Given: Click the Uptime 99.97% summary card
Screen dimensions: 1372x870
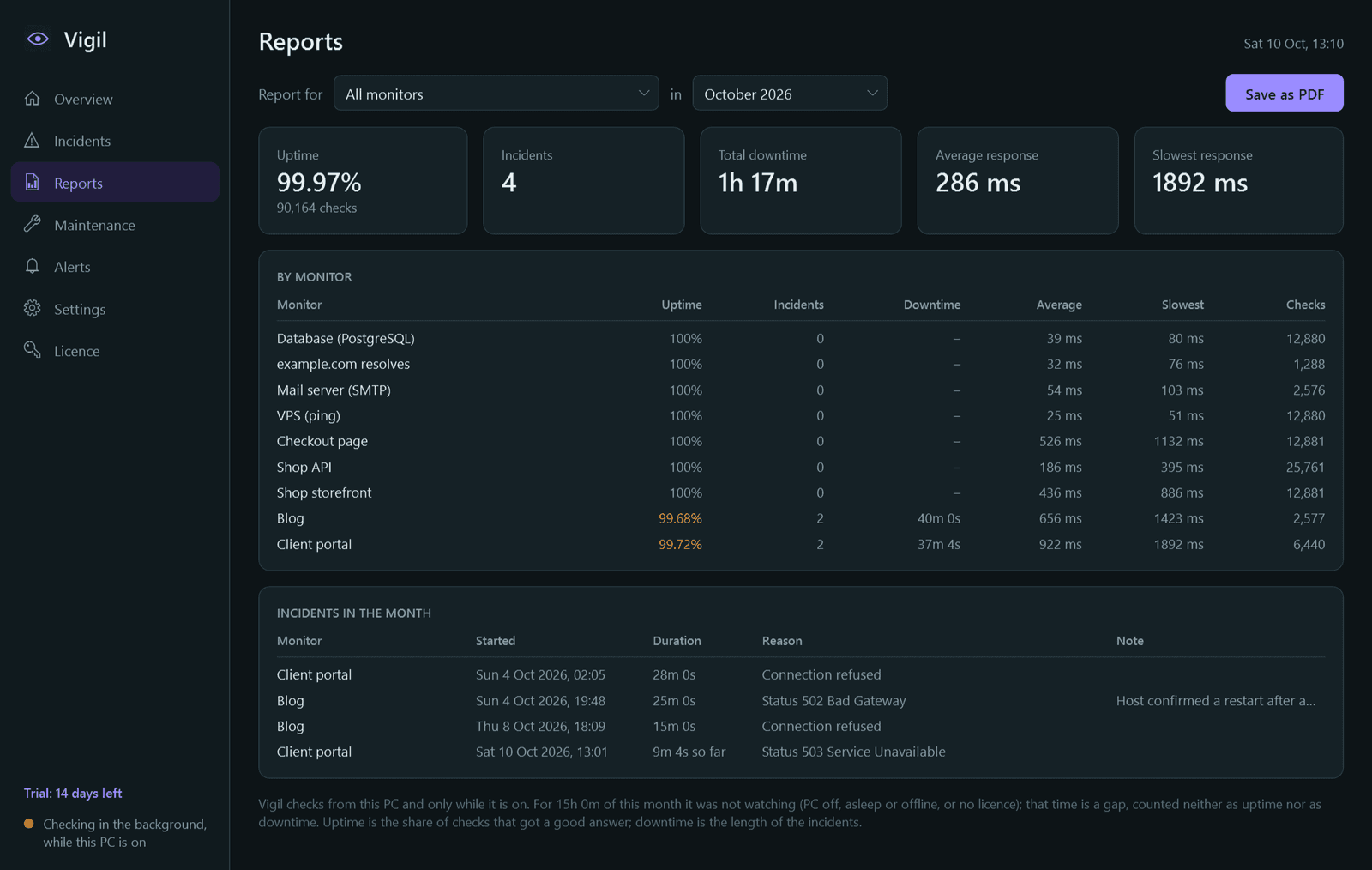Looking at the screenshot, I should click(363, 181).
